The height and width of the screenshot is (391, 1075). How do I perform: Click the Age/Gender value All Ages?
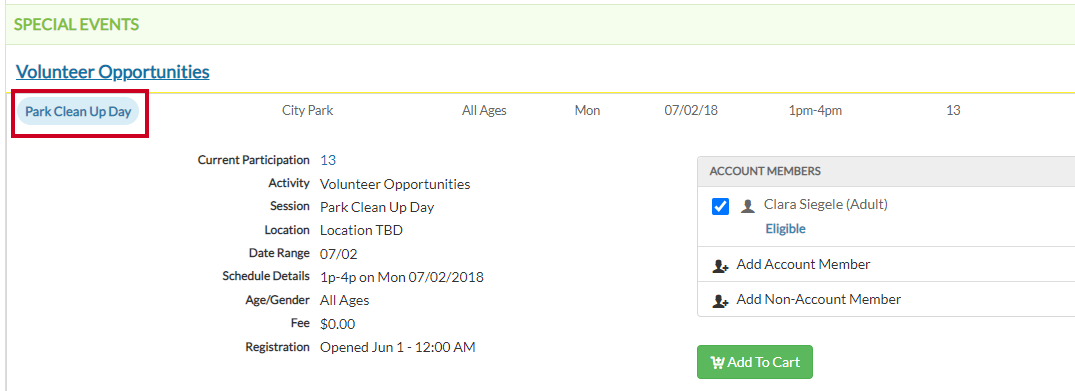[345, 300]
